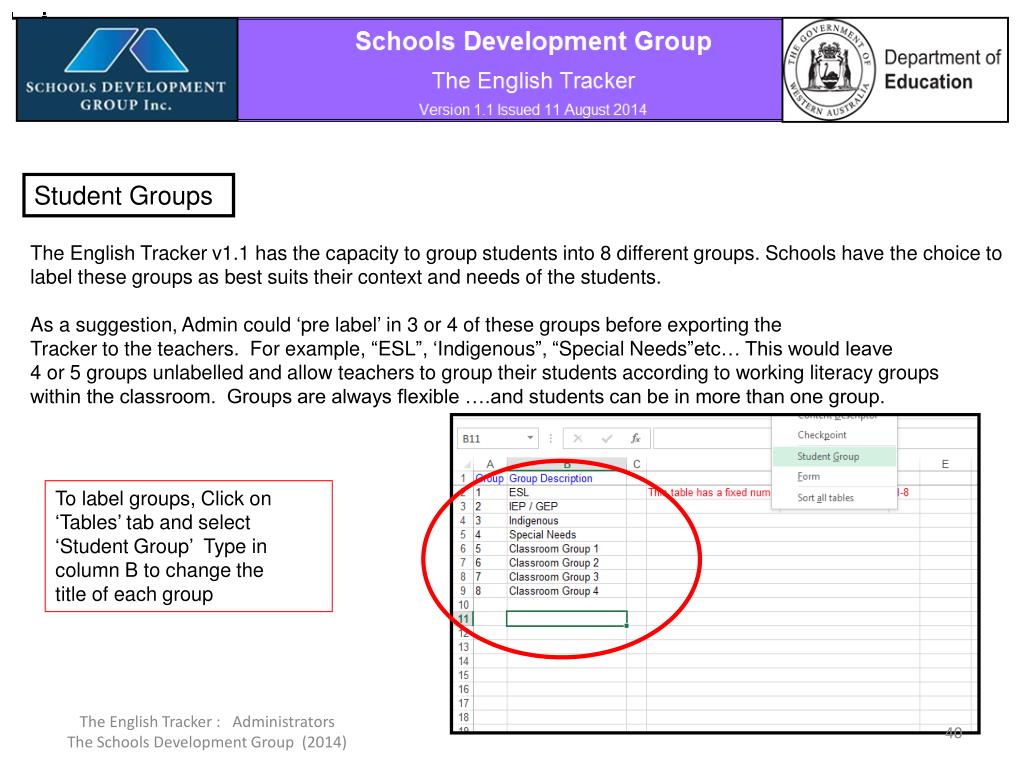Click the Schools Development Group banner title
1024x768 pixels.
point(533,41)
